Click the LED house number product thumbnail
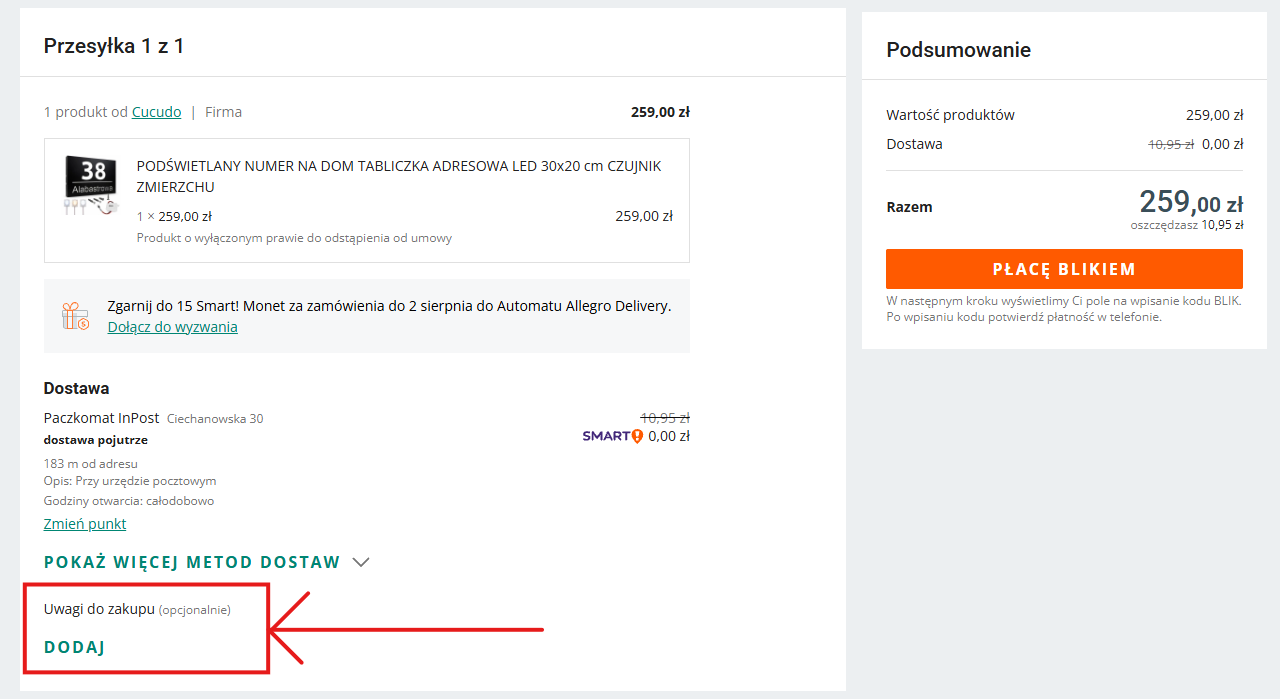This screenshot has width=1280, height=699. click(x=92, y=185)
